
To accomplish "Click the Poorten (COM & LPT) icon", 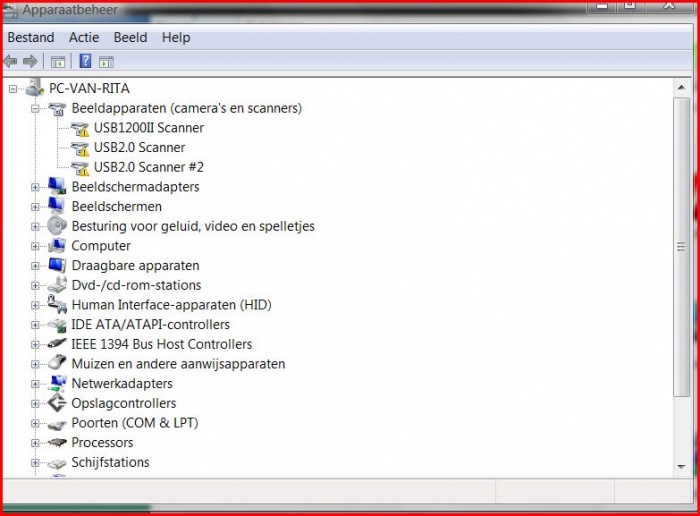I will pyautogui.click(x=57, y=424).
